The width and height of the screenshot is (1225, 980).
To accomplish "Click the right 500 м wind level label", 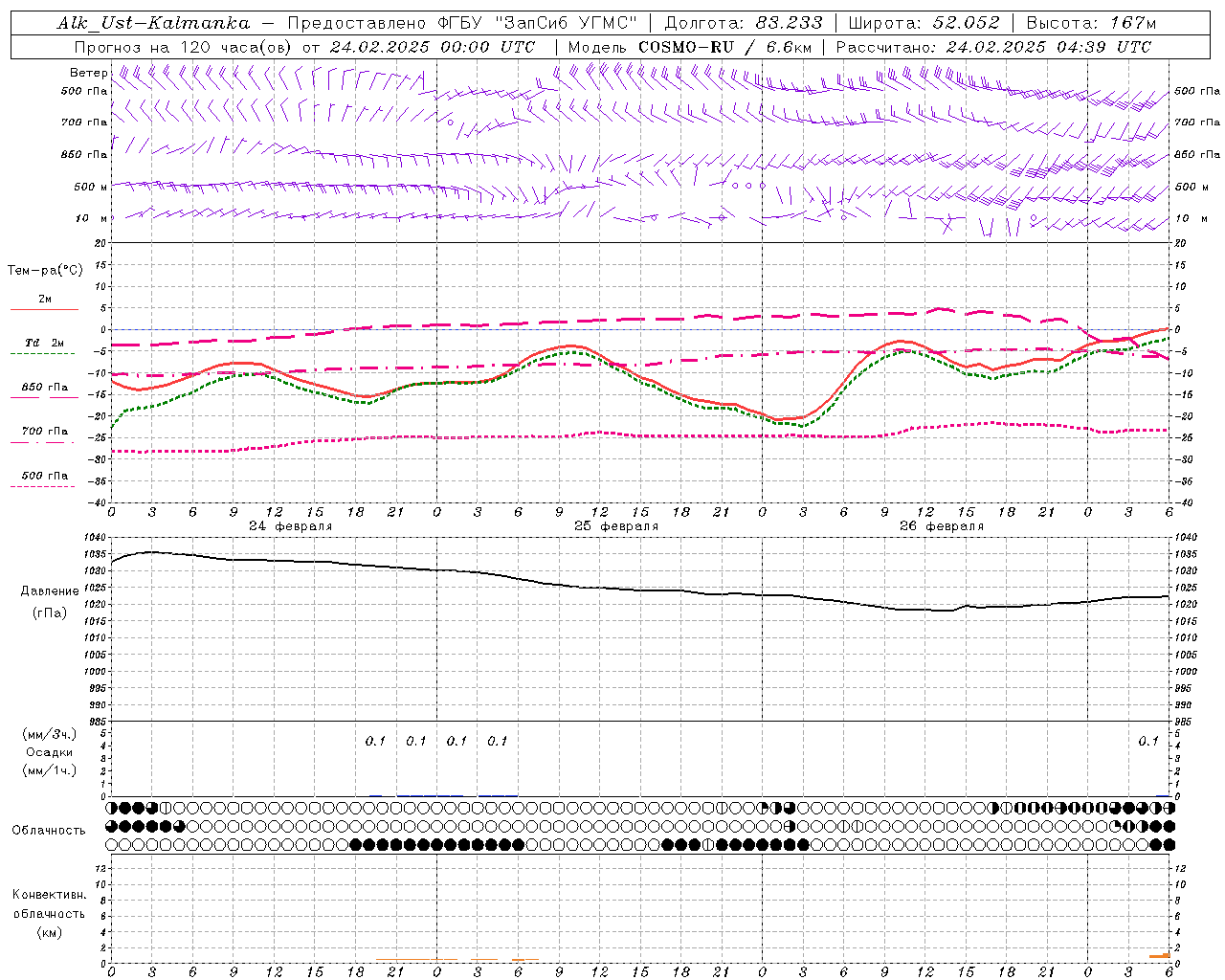I will click(x=1192, y=187).
